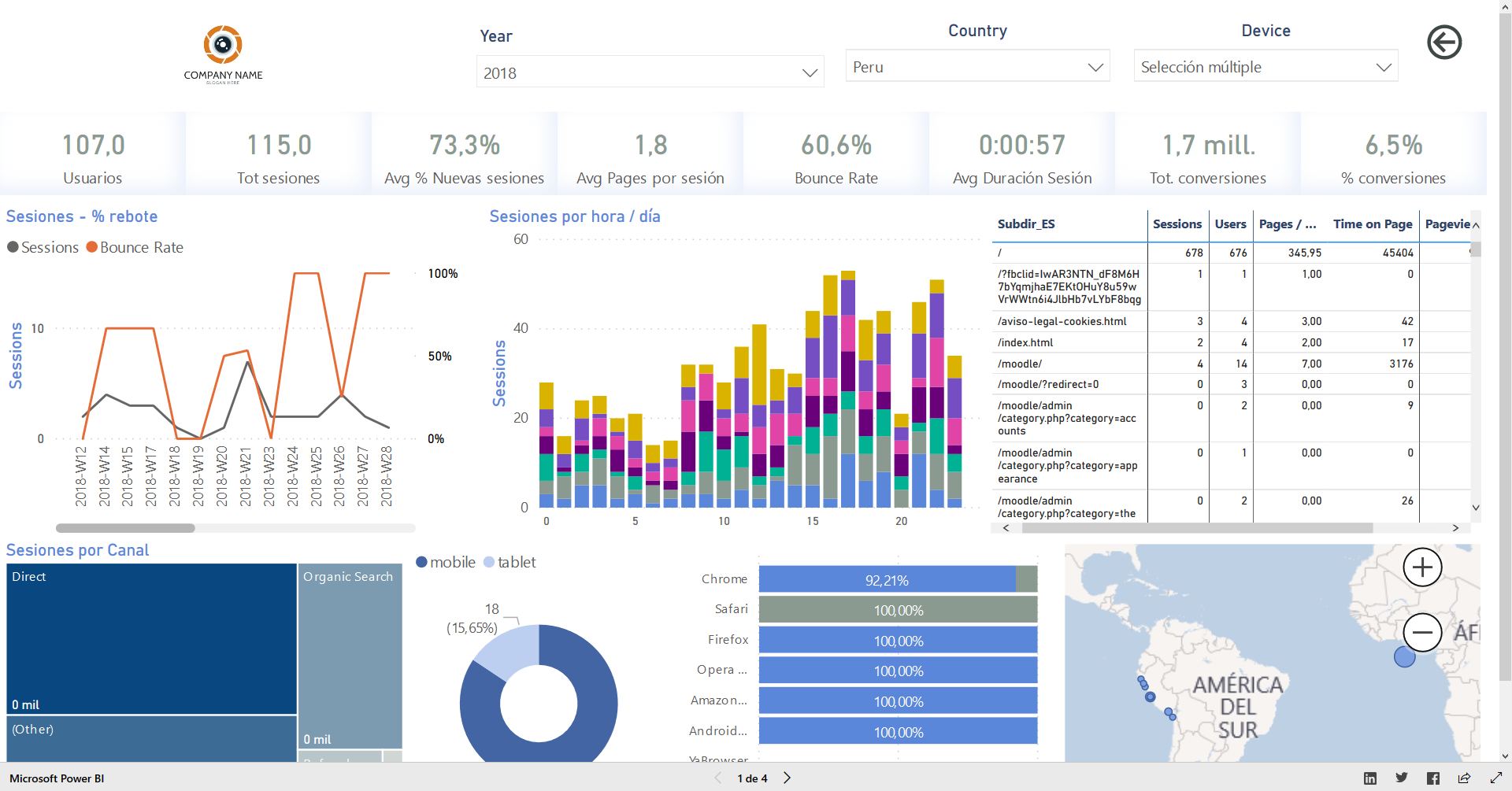Zoom in on the map
The height and width of the screenshot is (791, 1512).
tap(1422, 567)
